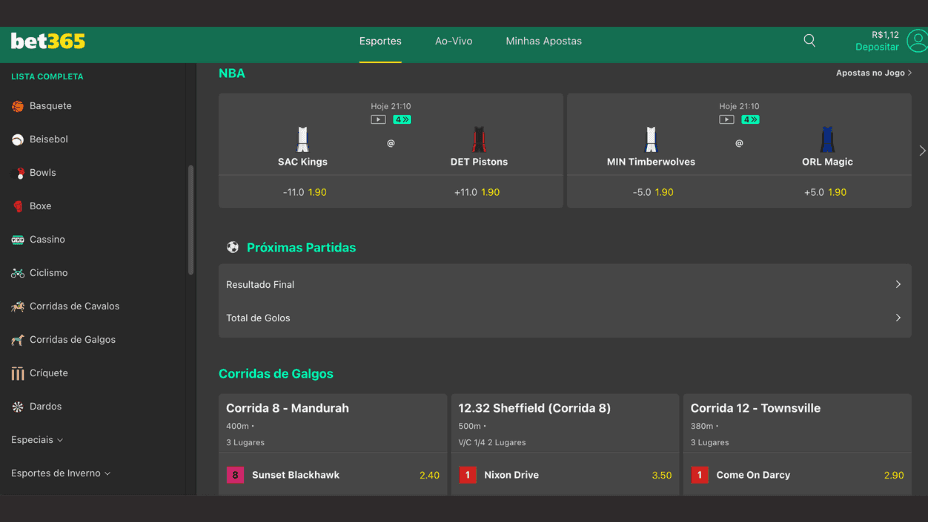The width and height of the screenshot is (928, 522).
Task: Click the LISTA COMPLETA sidebar header
Action: (x=47, y=76)
